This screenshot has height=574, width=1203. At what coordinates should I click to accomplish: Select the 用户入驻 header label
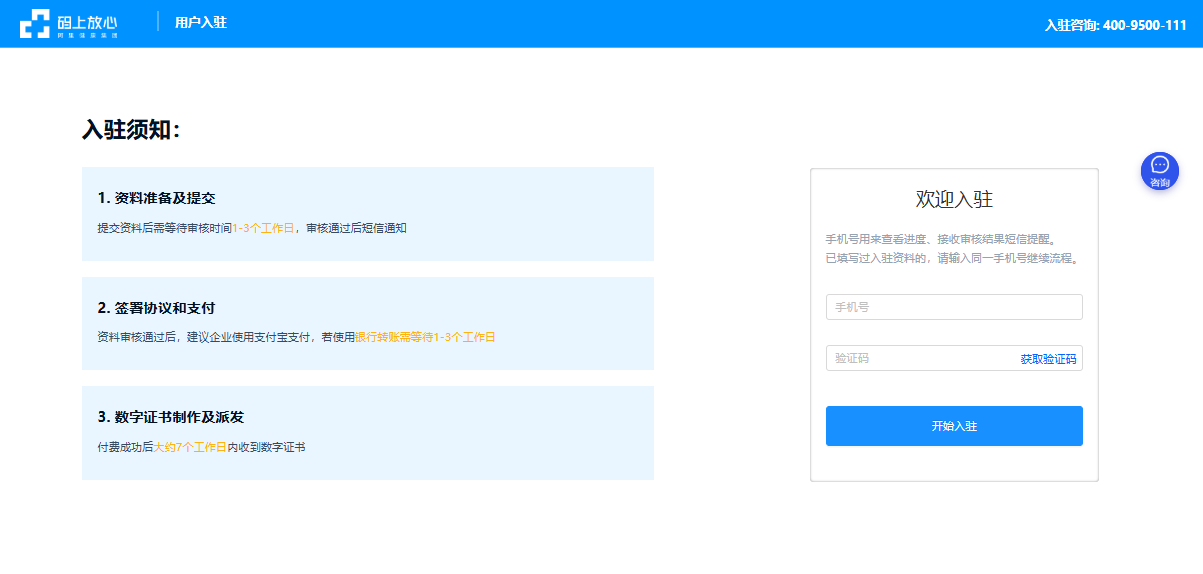(x=200, y=22)
